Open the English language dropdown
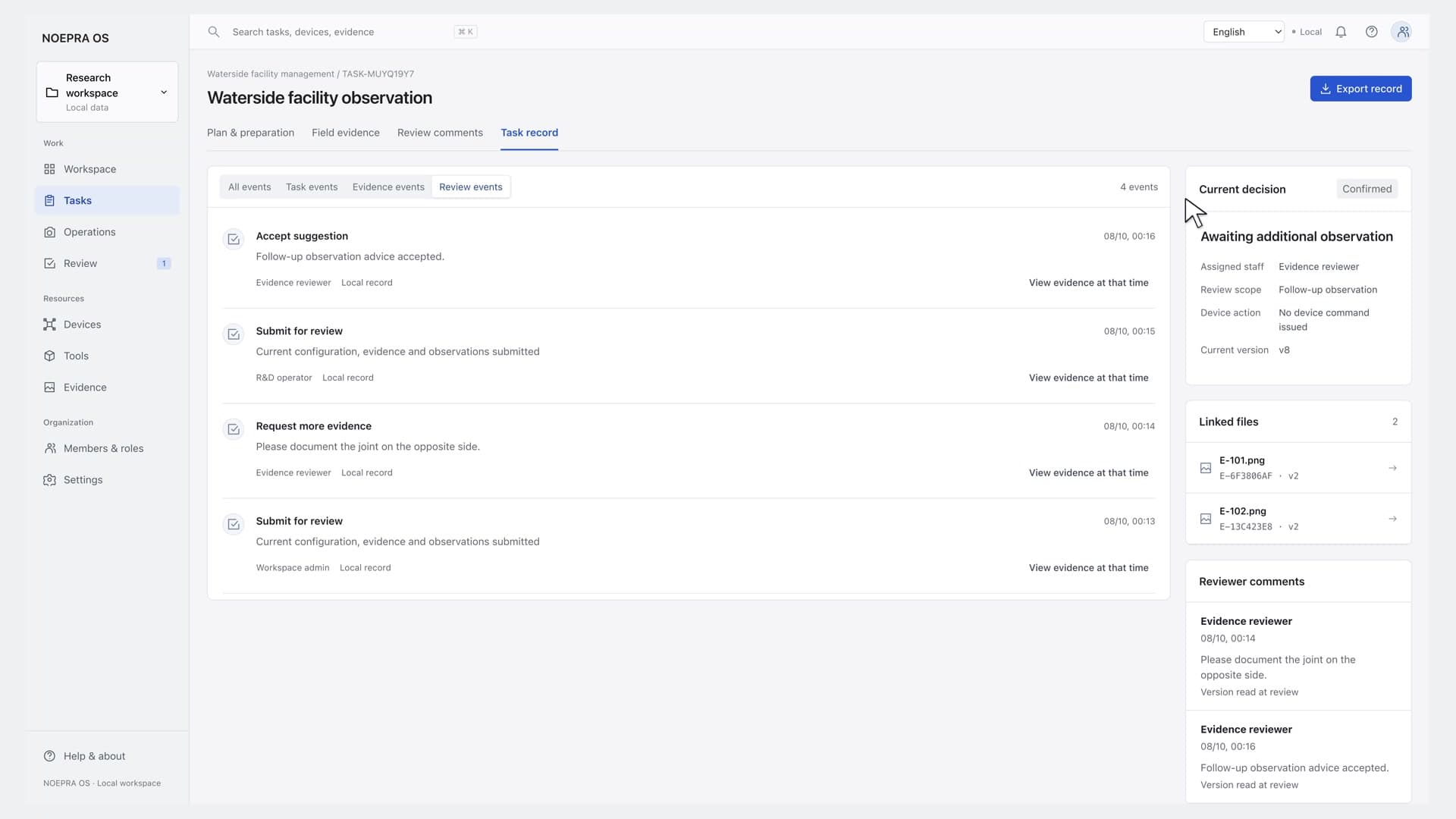 (1244, 32)
